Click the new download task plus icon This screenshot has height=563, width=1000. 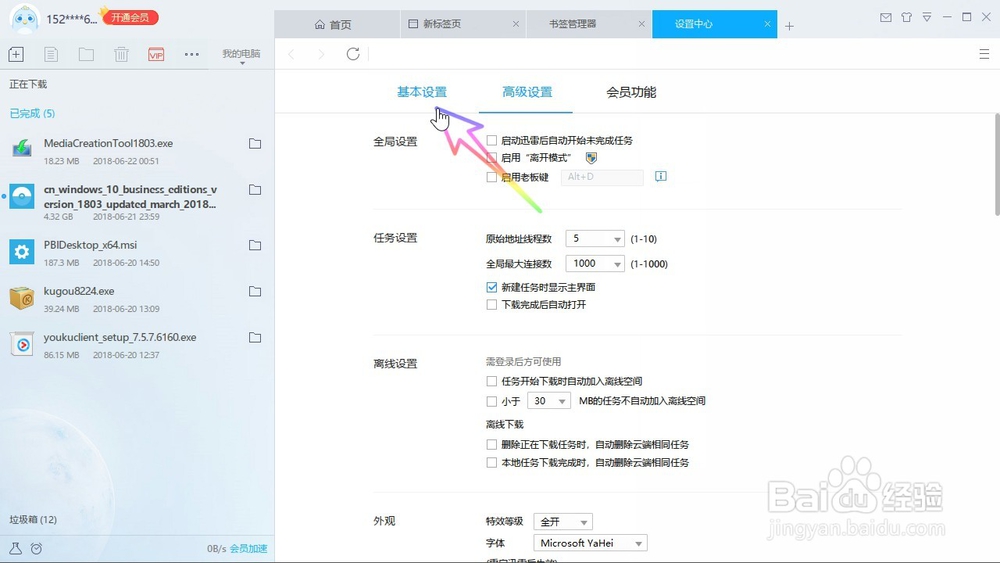pos(16,54)
